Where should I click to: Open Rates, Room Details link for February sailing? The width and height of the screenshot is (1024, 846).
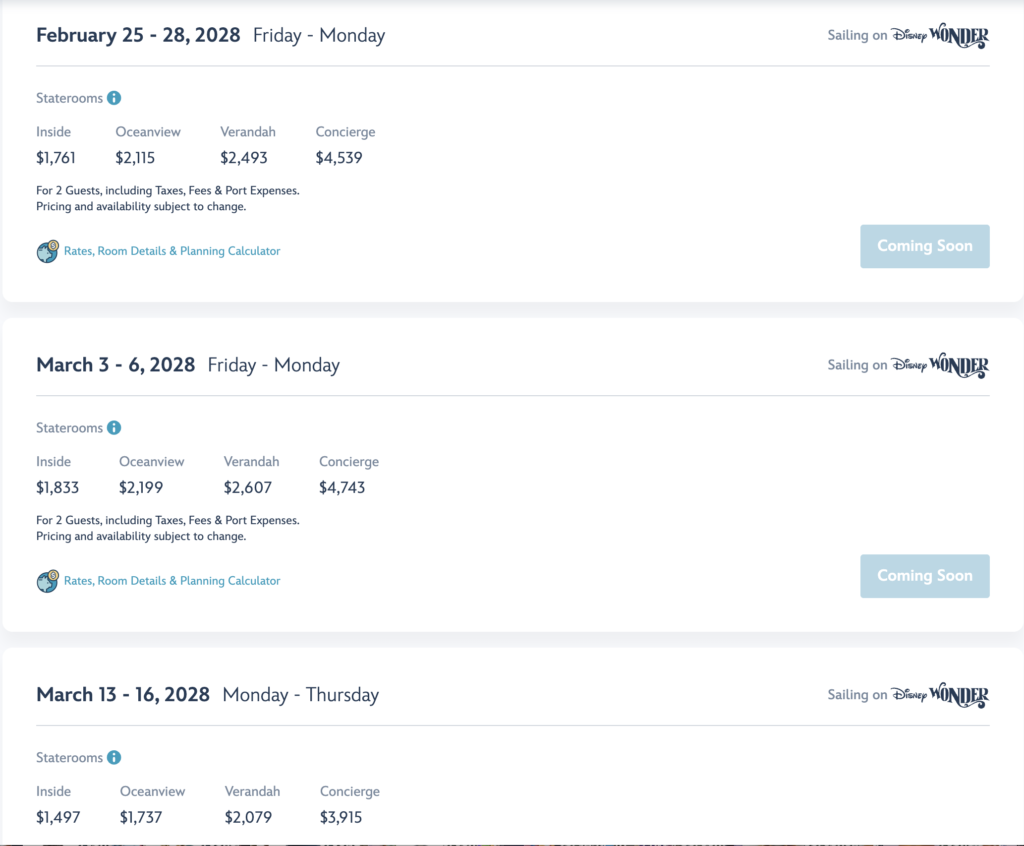172,251
